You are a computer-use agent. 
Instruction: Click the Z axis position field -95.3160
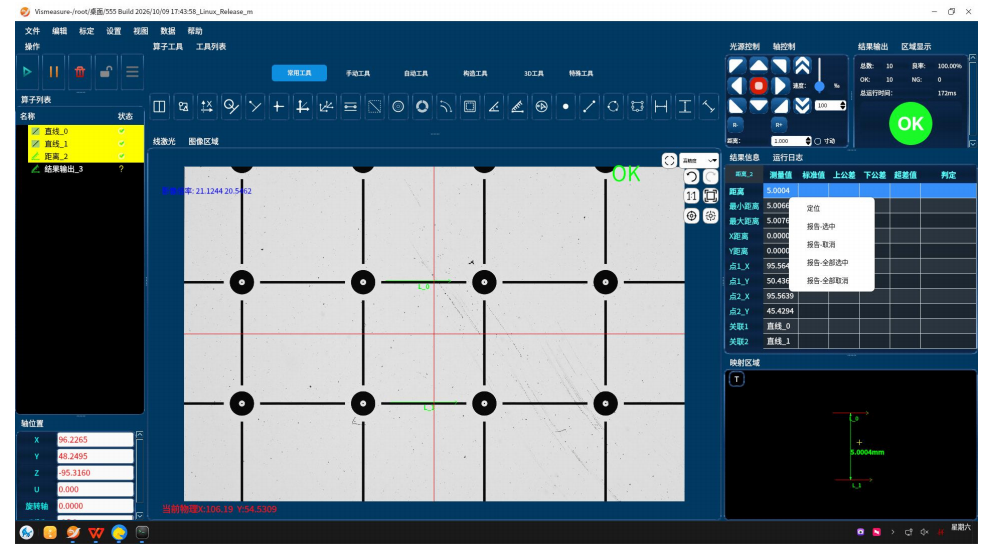[x=95, y=473]
